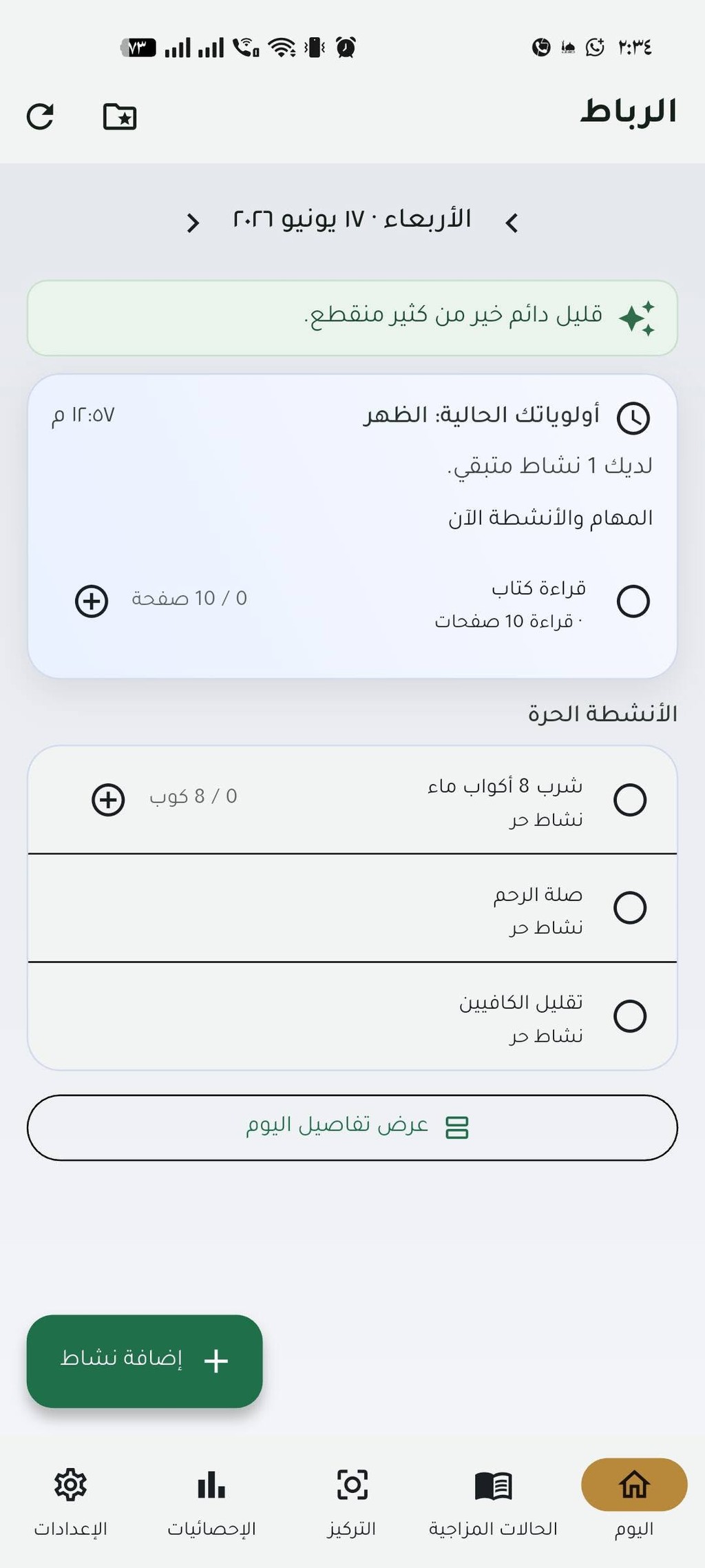Check off تقليل الكافيين activity
The image size is (705, 1568).
pyautogui.click(x=630, y=1015)
